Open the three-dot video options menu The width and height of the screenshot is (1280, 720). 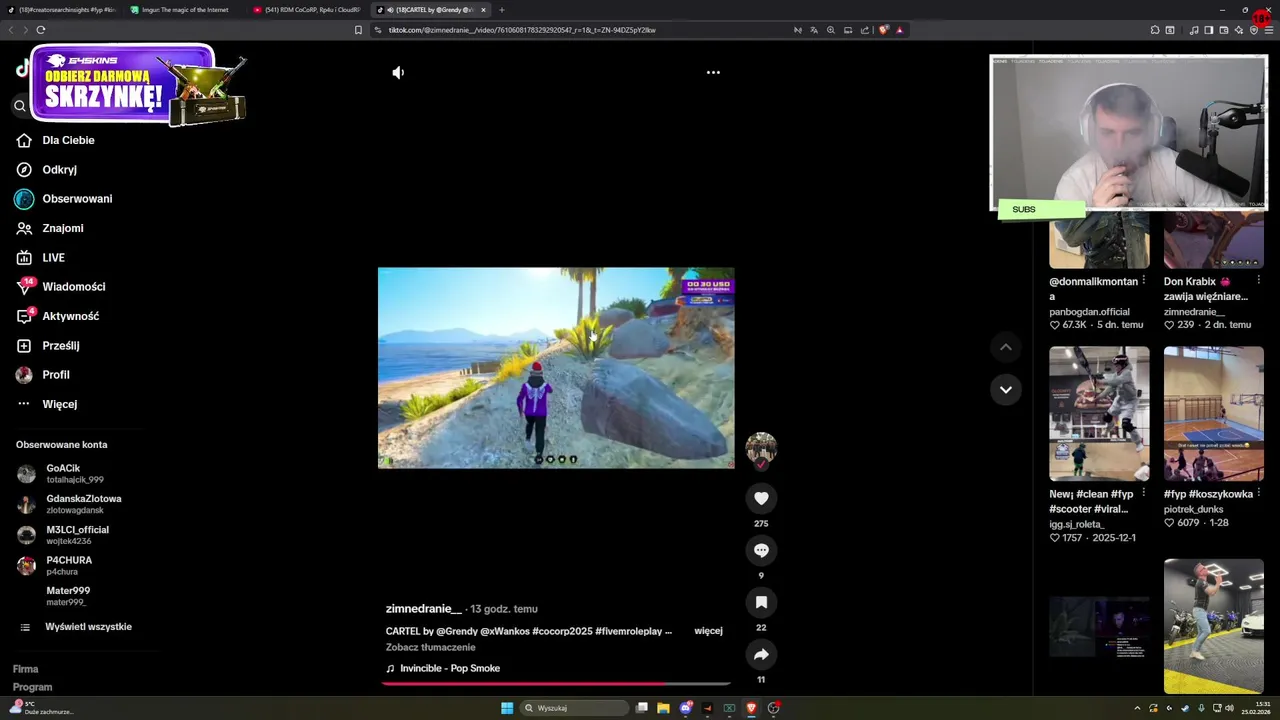tap(713, 72)
